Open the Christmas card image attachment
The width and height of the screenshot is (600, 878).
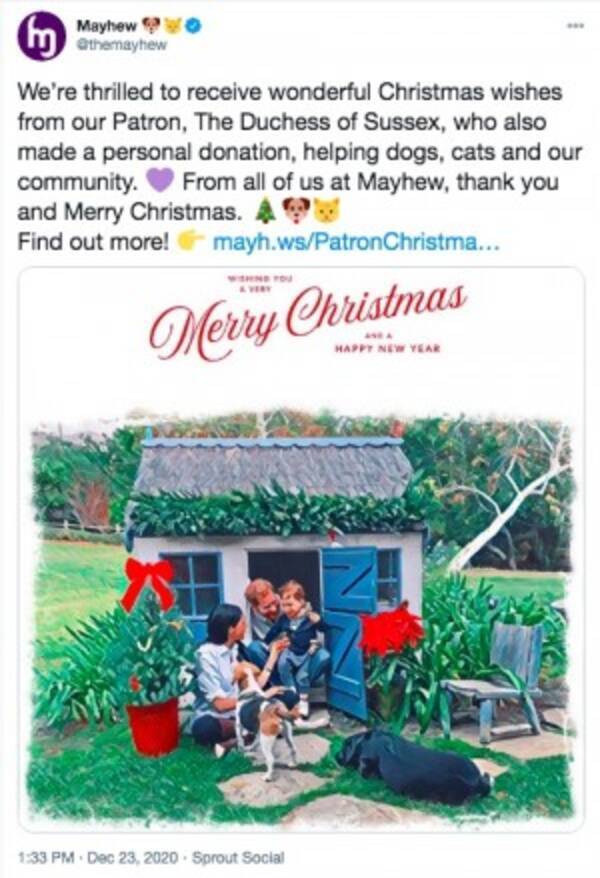301,548
